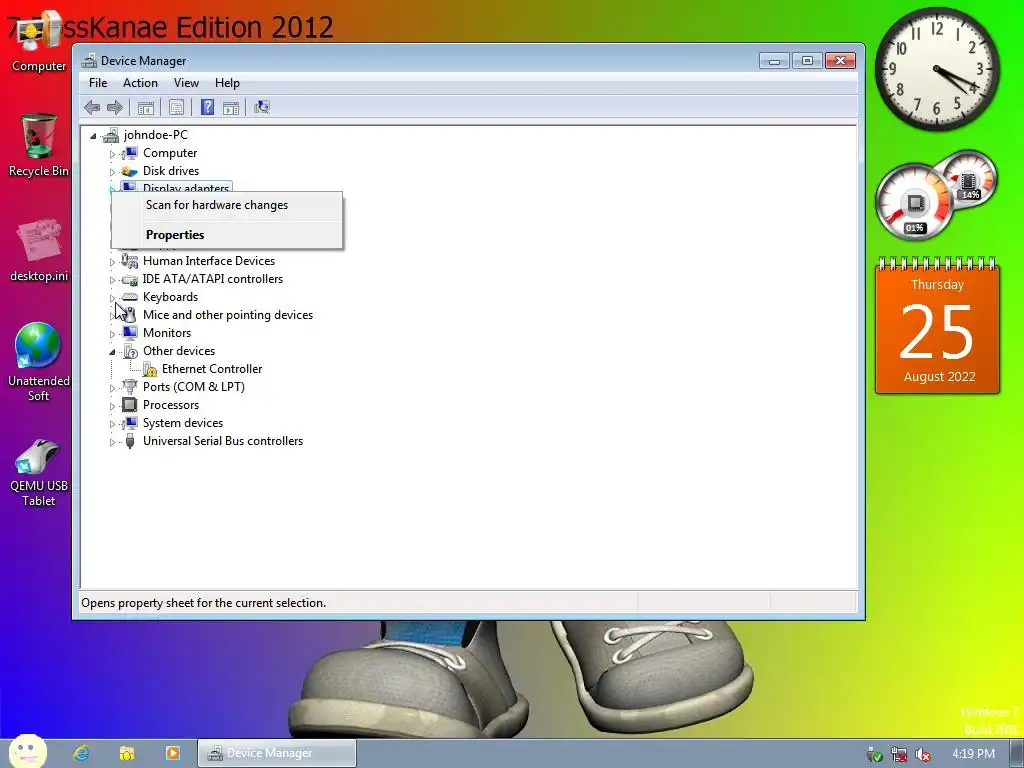Screen dimensions: 1024x768
Task: Select Mice and other pointing devices
Action: pyautogui.click(x=228, y=315)
